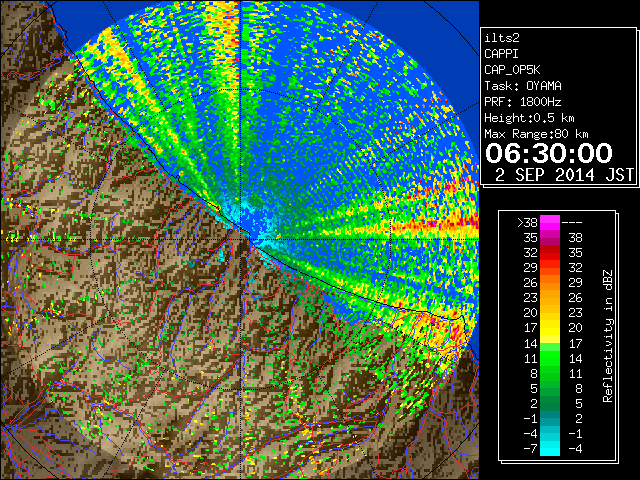Screen dimensions: 640x480
Task: Pick the cyan -7 to -4 dBZ legend band
Action: coord(550,448)
